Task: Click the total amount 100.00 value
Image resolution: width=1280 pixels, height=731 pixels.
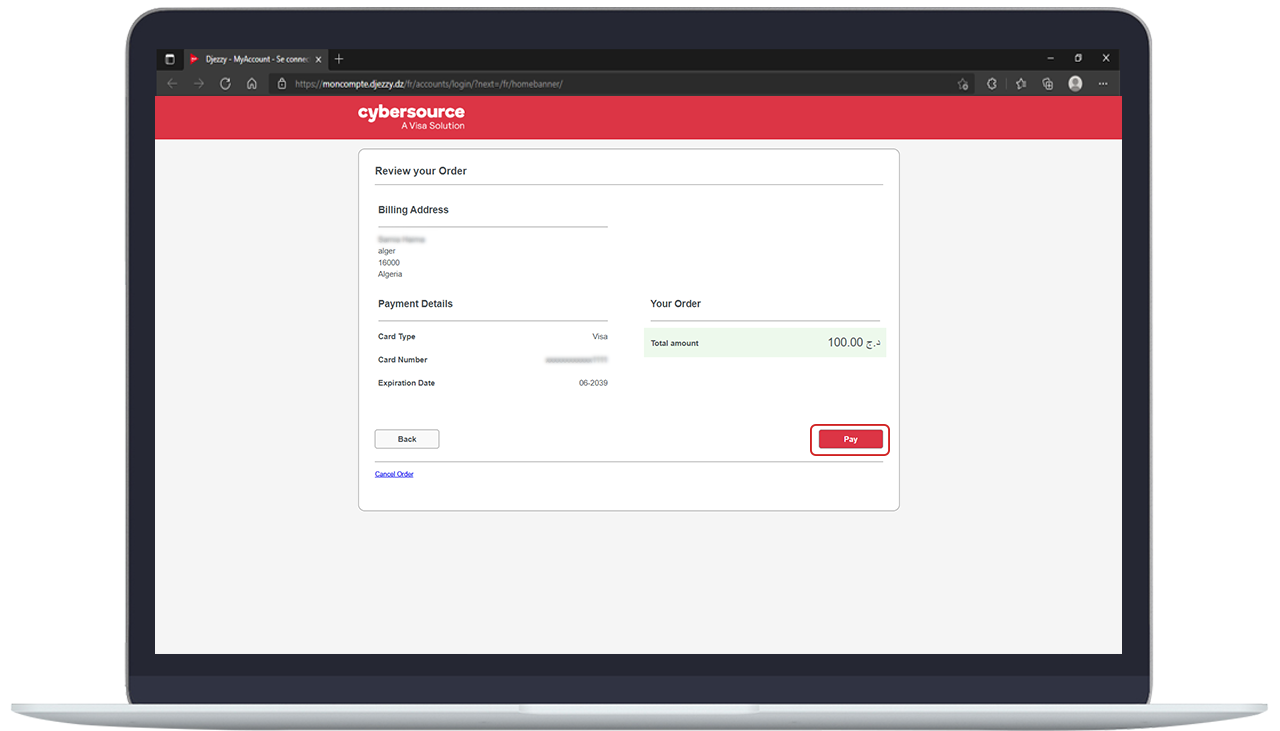Action: 854,342
